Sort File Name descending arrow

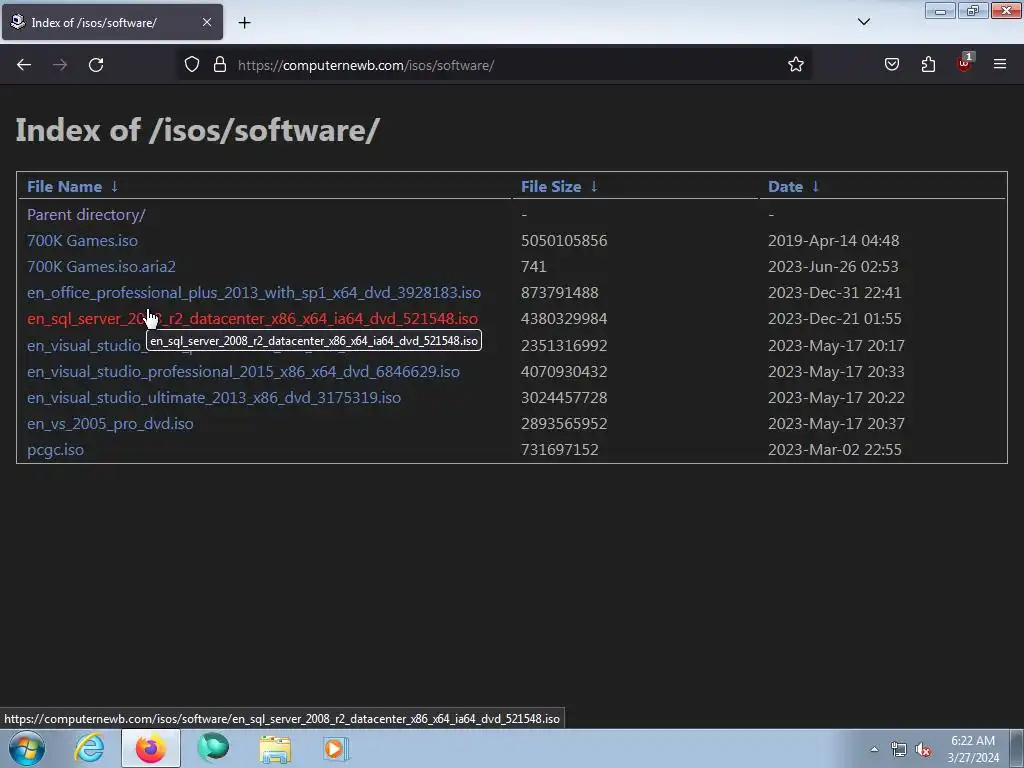click(114, 187)
